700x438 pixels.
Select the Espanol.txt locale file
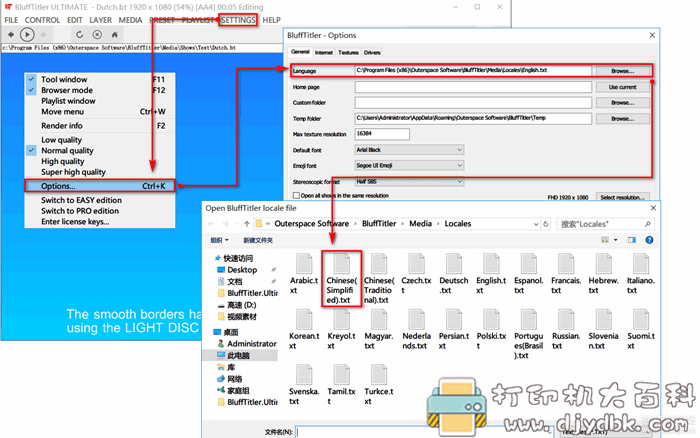pos(529,274)
